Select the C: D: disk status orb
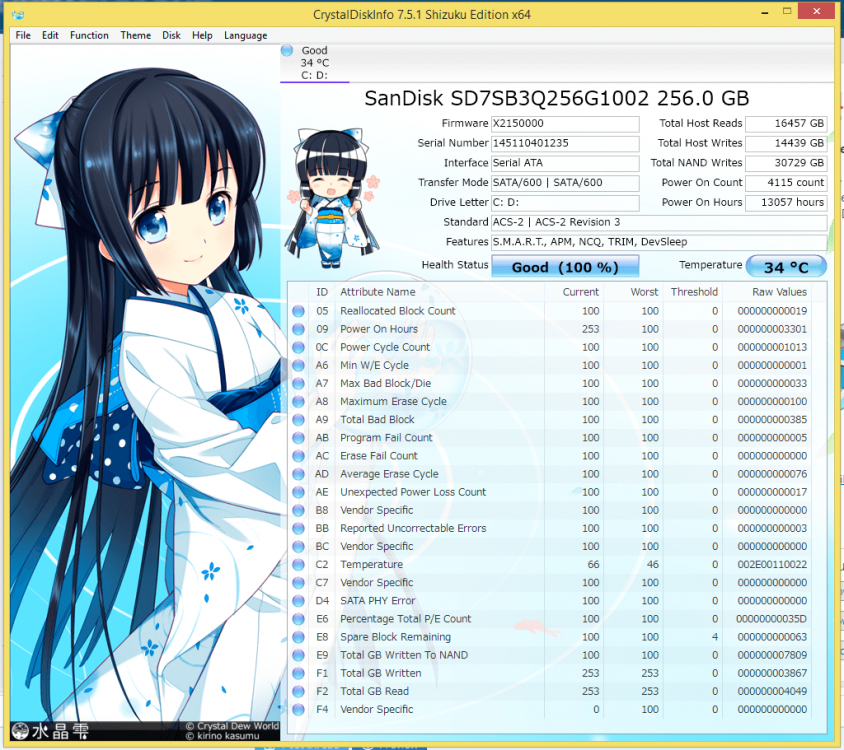 click(287, 50)
